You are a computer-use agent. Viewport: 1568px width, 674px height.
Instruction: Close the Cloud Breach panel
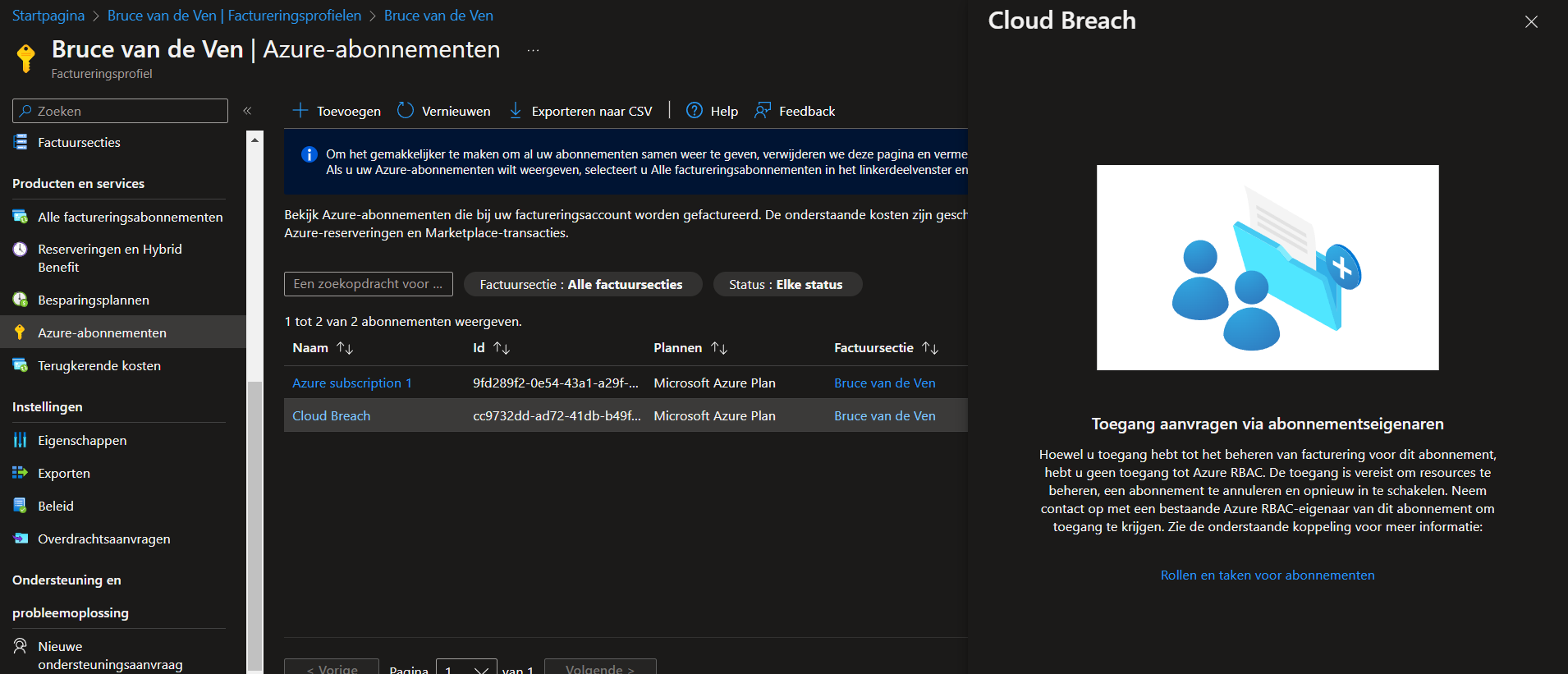(1531, 21)
